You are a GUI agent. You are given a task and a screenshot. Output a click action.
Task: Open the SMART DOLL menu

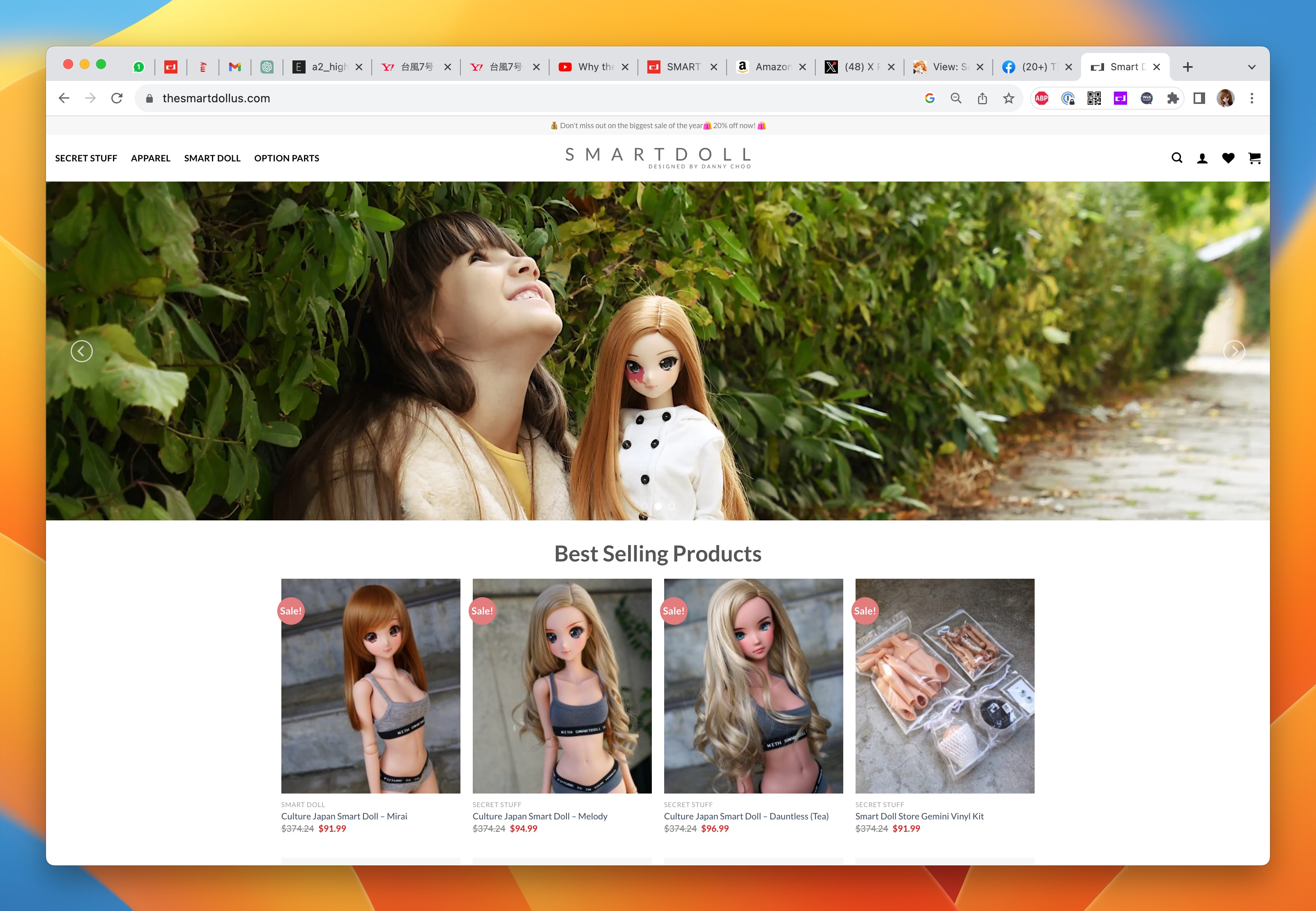[x=212, y=158]
